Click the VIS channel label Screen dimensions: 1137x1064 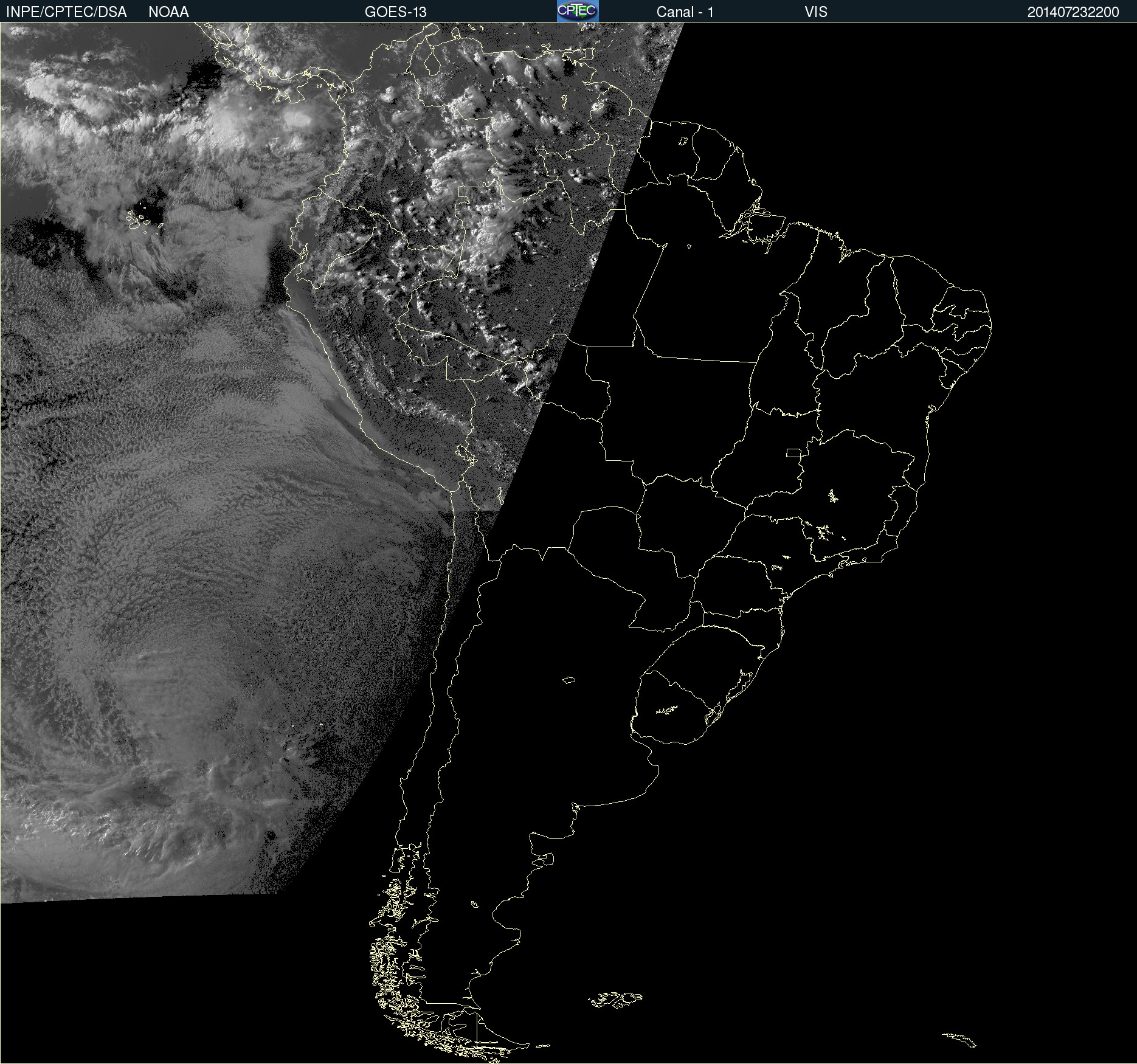pyautogui.click(x=816, y=12)
